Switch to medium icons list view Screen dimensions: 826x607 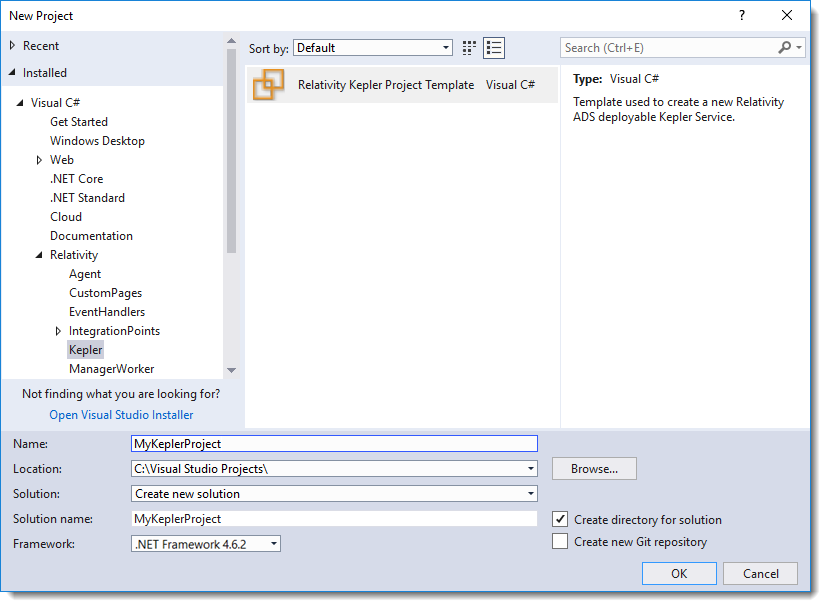coord(494,48)
